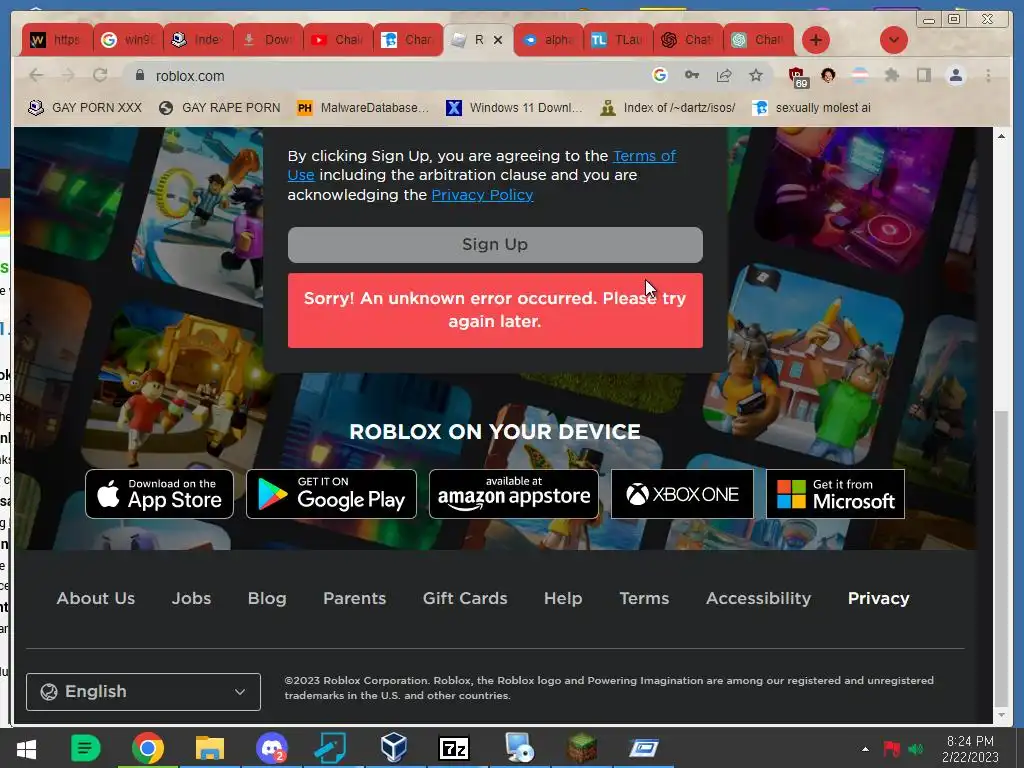Open Discord from the taskbar

tap(272, 748)
